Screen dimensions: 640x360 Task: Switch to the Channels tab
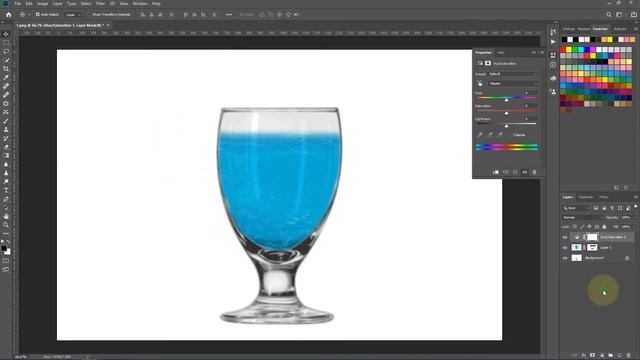point(586,197)
